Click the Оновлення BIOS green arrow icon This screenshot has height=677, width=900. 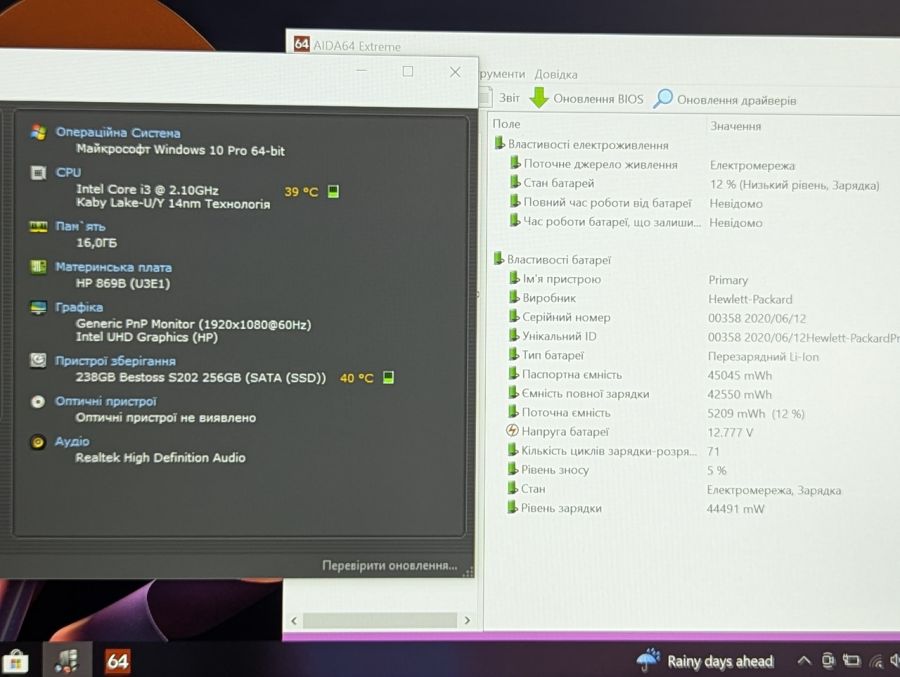(x=539, y=98)
